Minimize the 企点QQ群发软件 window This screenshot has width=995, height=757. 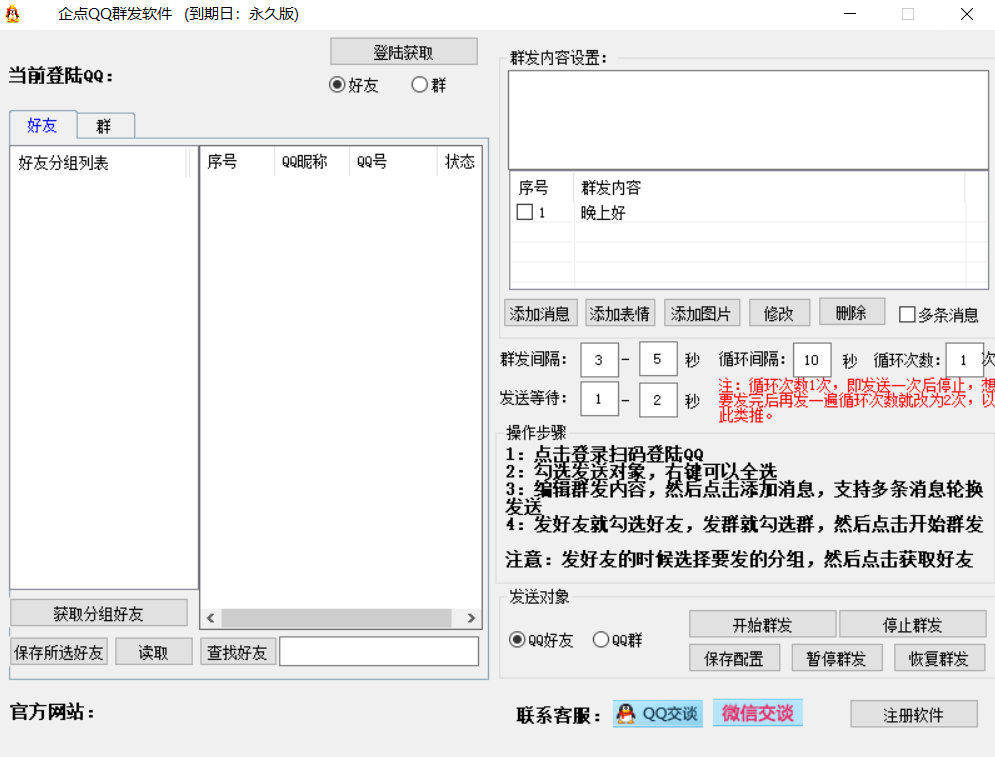850,14
